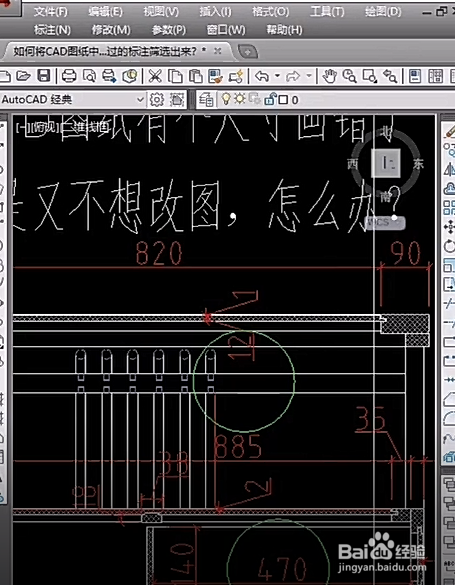Click 东 on the ViewCube compass
Viewport: 455px width, 585px height.
coord(418,163)
